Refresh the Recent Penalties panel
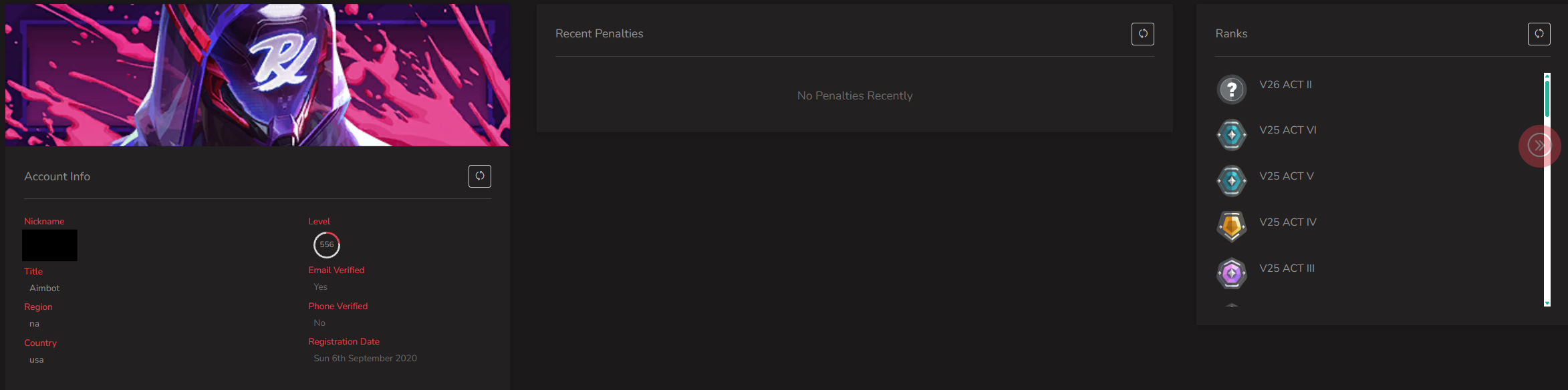This screenshot has height=390, width=1568. (1143, 34)
